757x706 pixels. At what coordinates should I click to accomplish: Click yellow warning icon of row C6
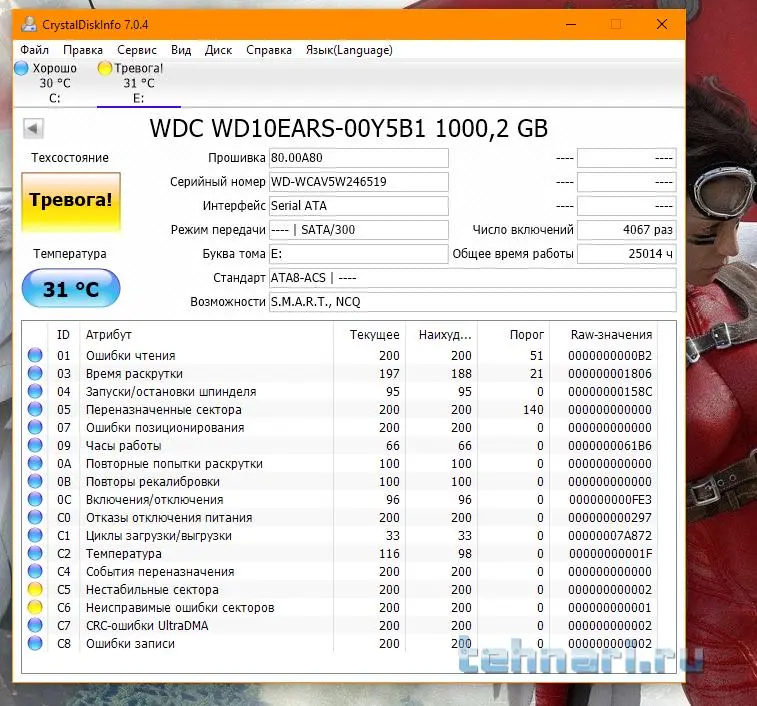point(35,607)
